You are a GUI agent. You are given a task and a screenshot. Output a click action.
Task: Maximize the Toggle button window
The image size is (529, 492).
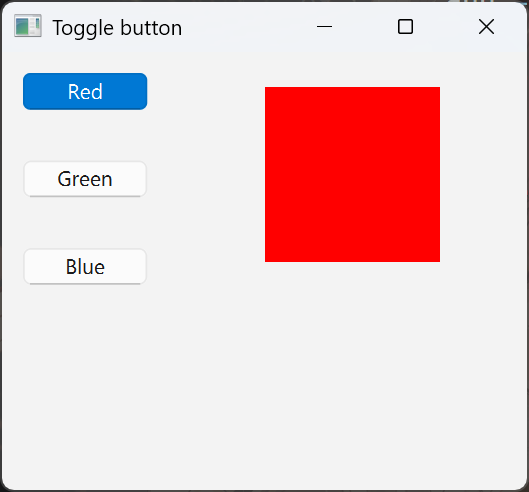click(x=405, y=27)
